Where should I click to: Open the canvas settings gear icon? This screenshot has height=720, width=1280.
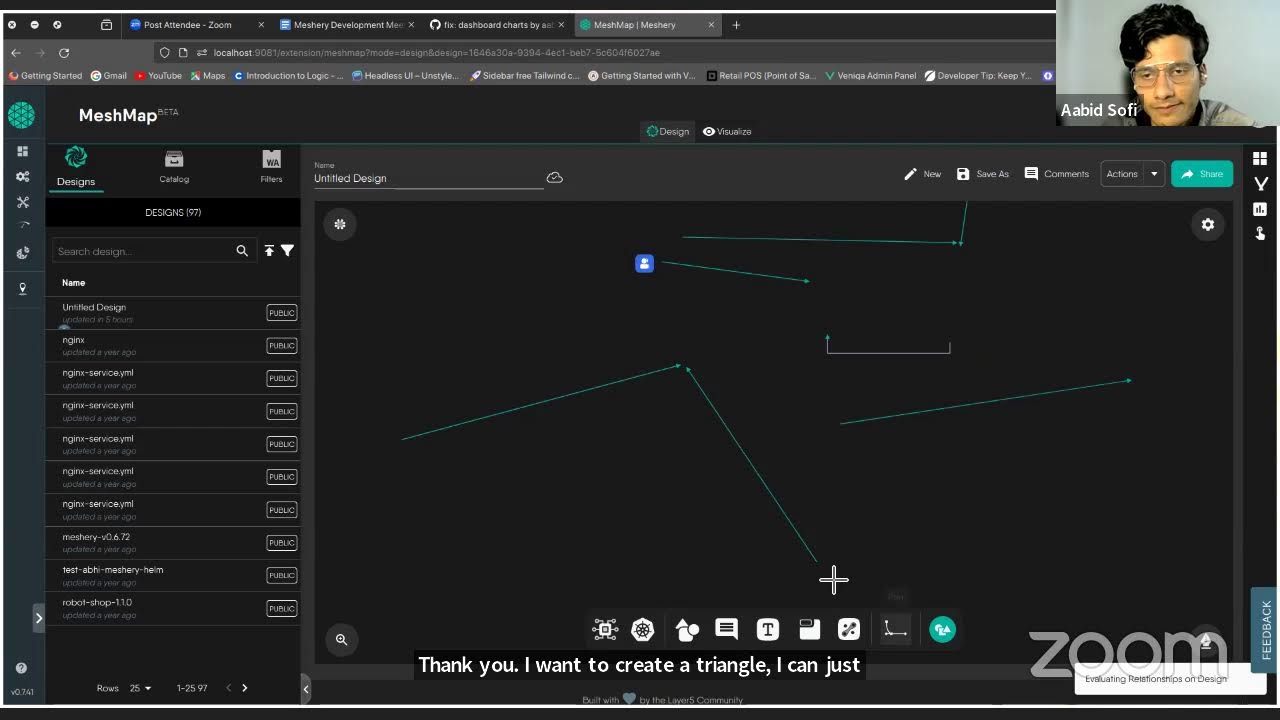1208,225
